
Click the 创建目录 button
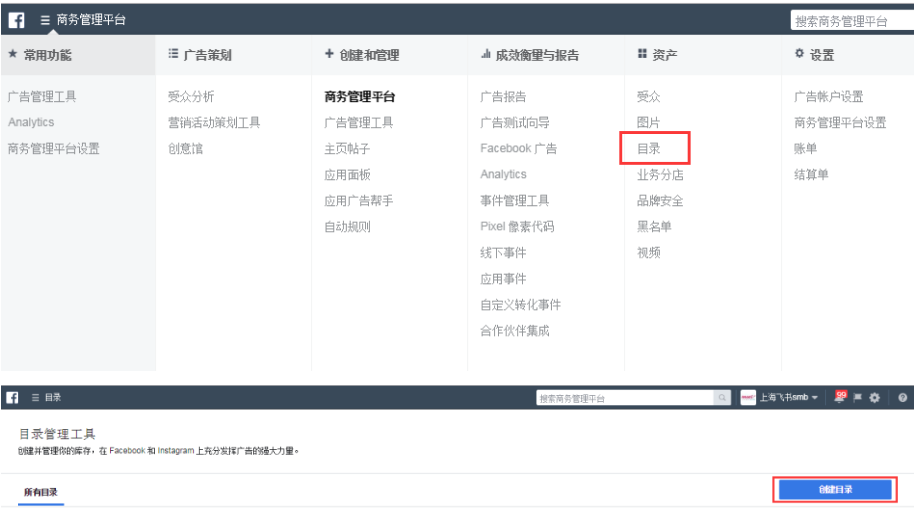click(835, 490)
